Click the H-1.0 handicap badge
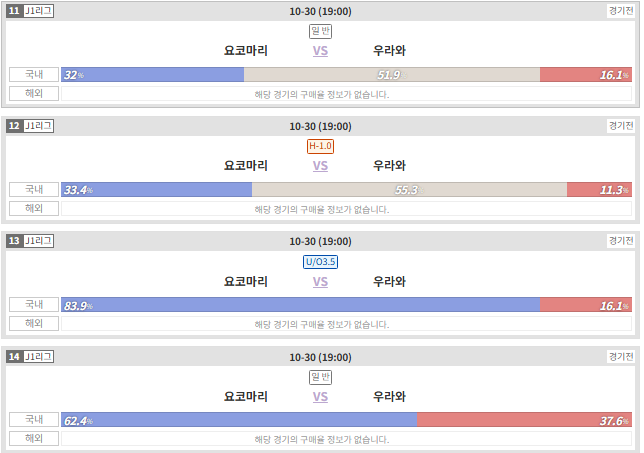644x453 pixels. tap(320, 146)
